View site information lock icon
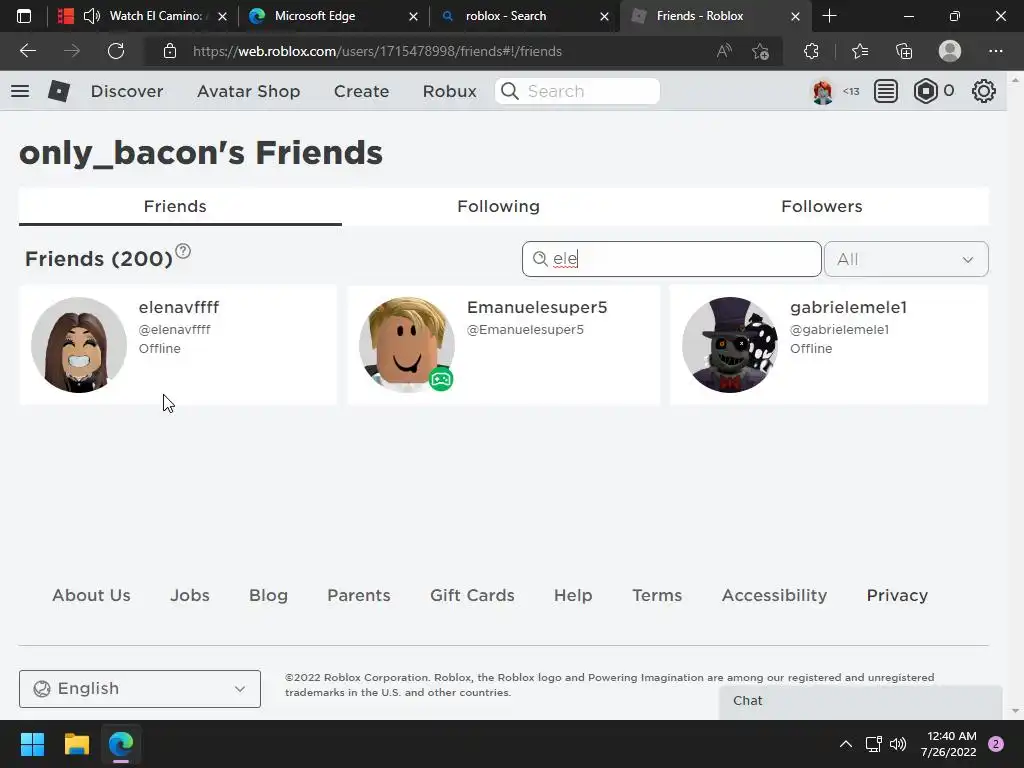This screenshot has width=1024, height=768. (x=170, y=51)
